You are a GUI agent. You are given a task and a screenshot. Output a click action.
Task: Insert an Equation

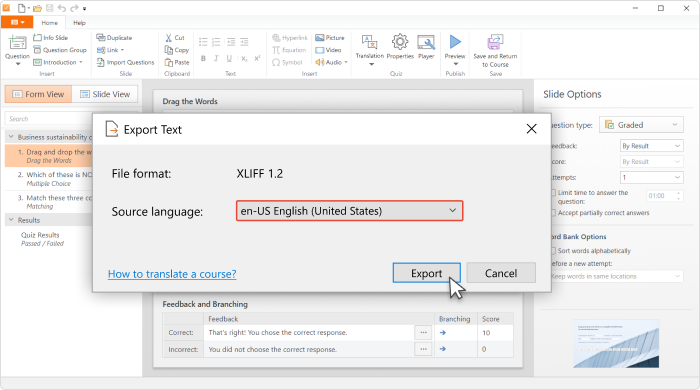[x=289, y=50]
